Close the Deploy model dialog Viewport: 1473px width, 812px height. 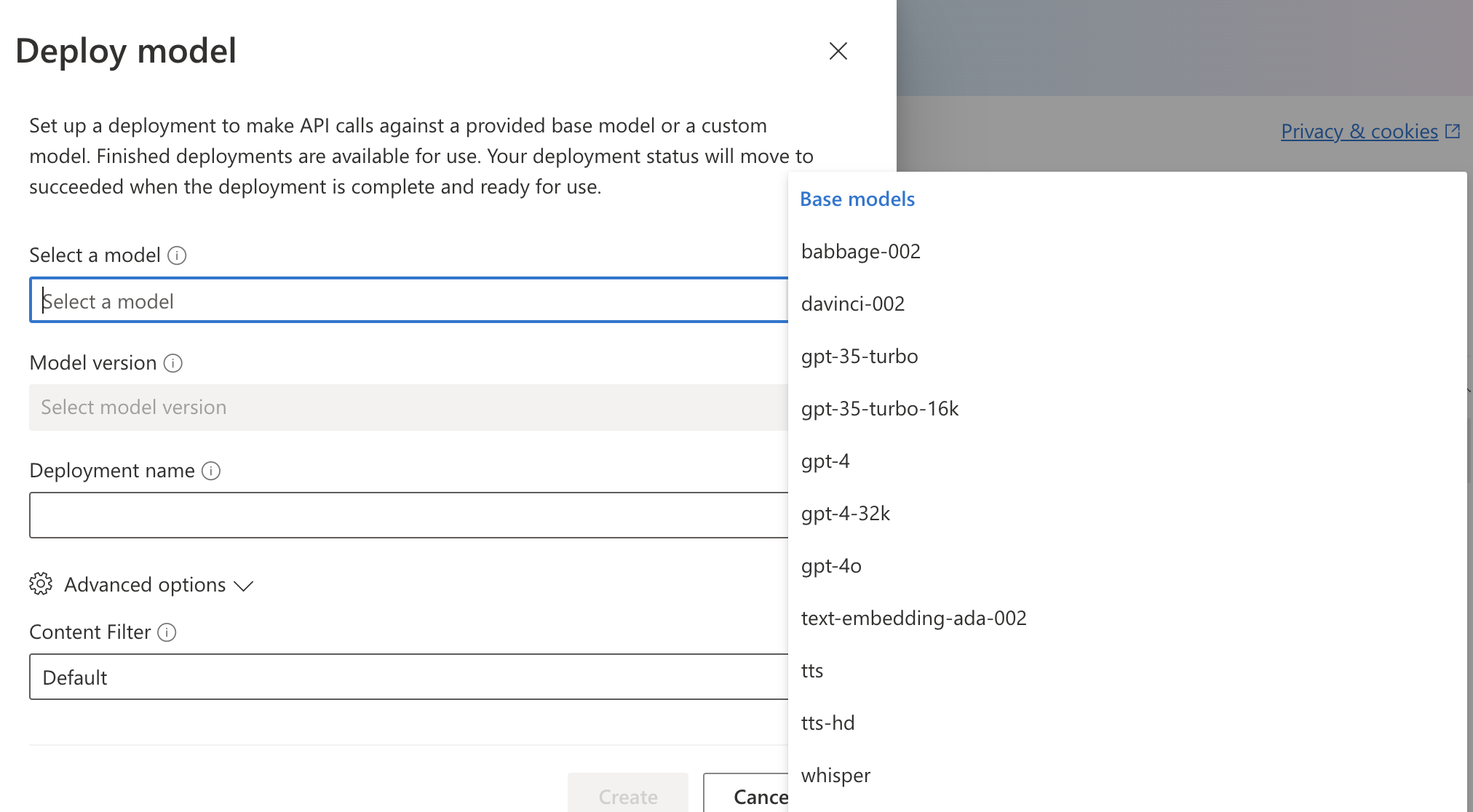pyautogui.click(x=838, y=51)
